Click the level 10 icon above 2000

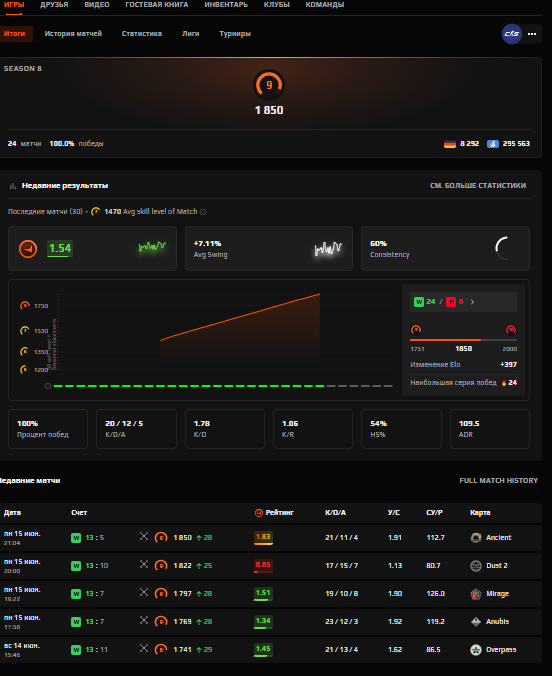pyautogui.click(x=511, y=330)
